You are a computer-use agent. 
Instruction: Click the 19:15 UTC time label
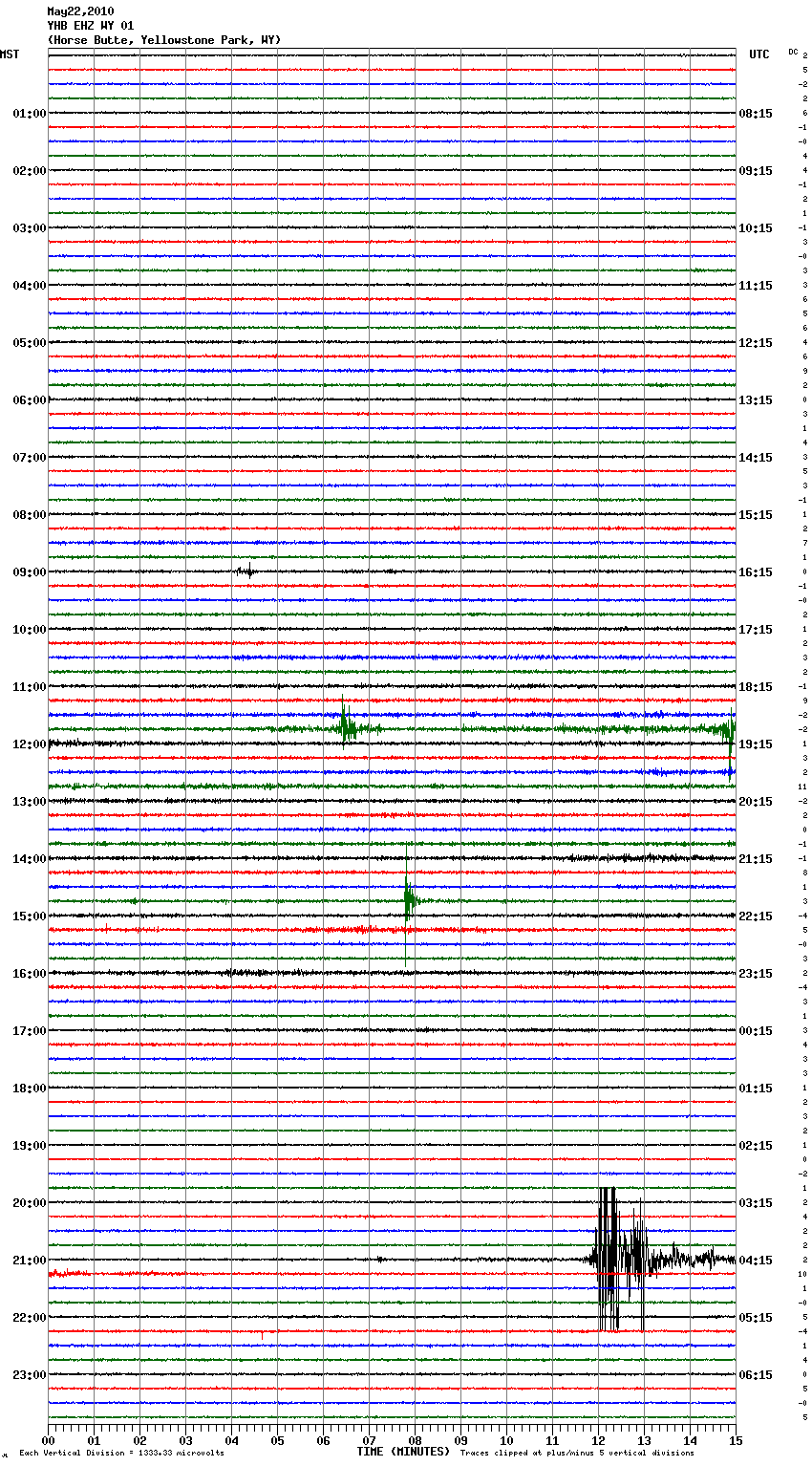click(x=756, y=744)
